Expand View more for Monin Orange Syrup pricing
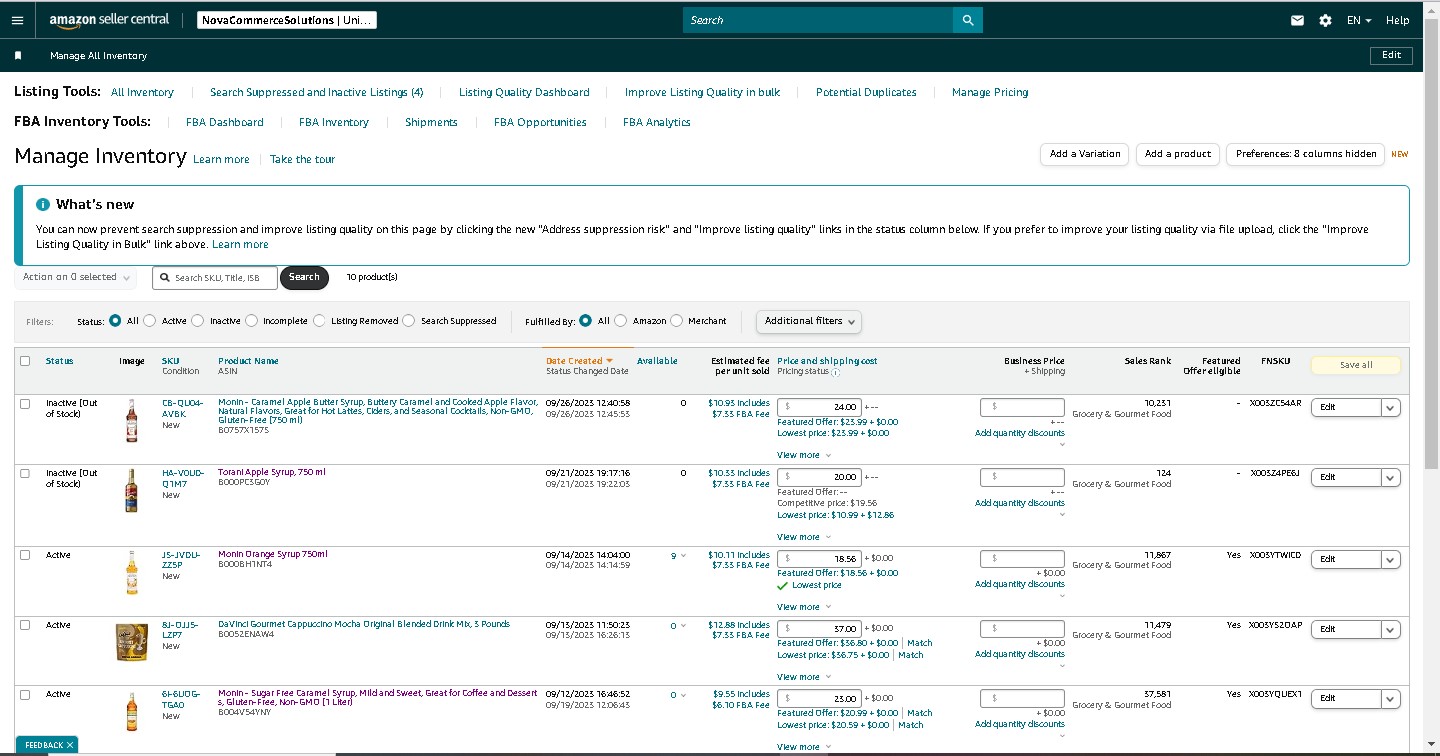 (x=804, y=607)
